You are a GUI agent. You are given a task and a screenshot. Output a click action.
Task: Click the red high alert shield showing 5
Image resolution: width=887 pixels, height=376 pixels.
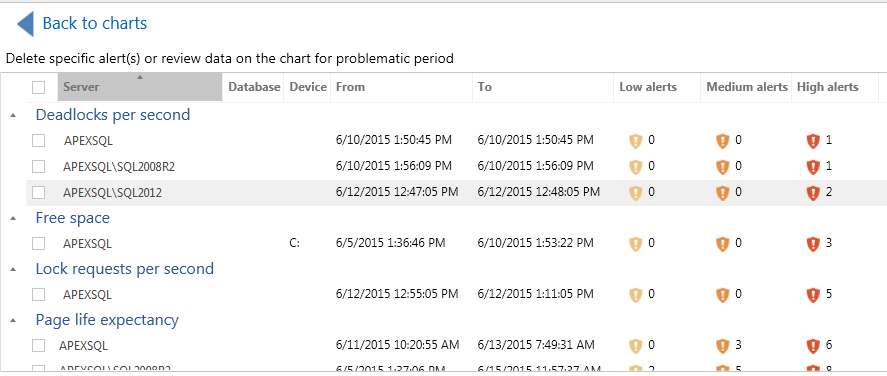point(813,295)
